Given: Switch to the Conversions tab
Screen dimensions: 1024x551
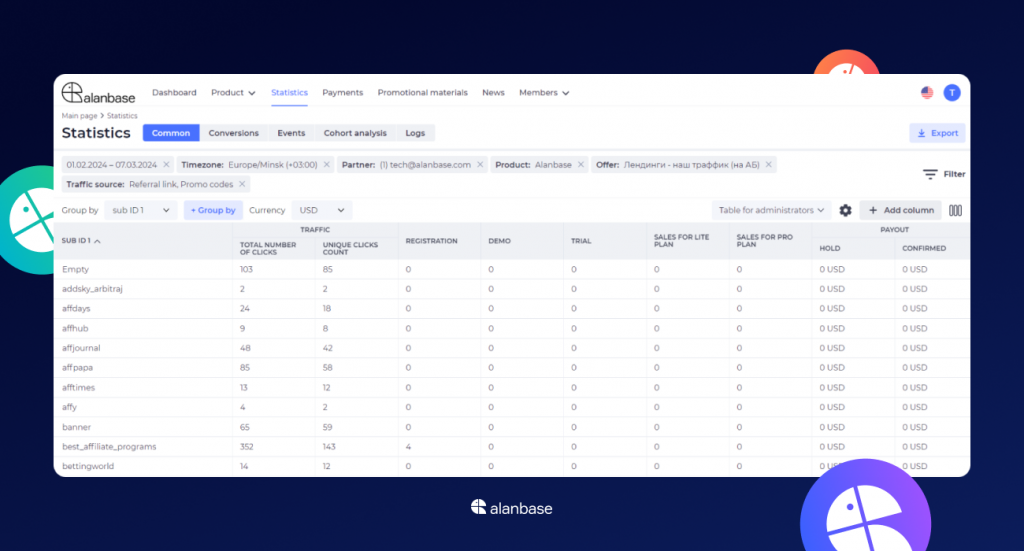Looking at the screenshot, I should click(x=233, y=133).
